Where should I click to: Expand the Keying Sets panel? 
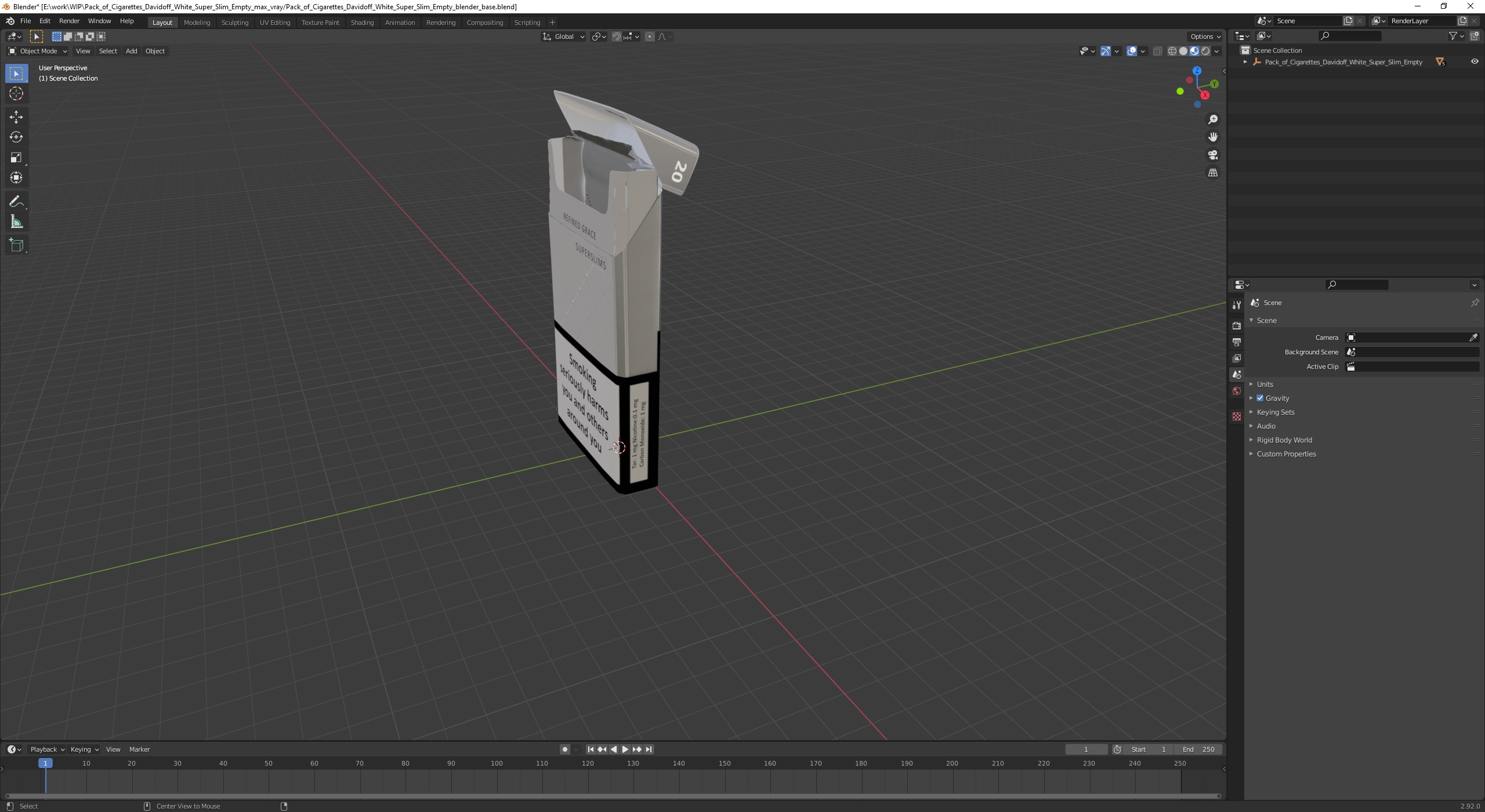tap(1275, 412)
